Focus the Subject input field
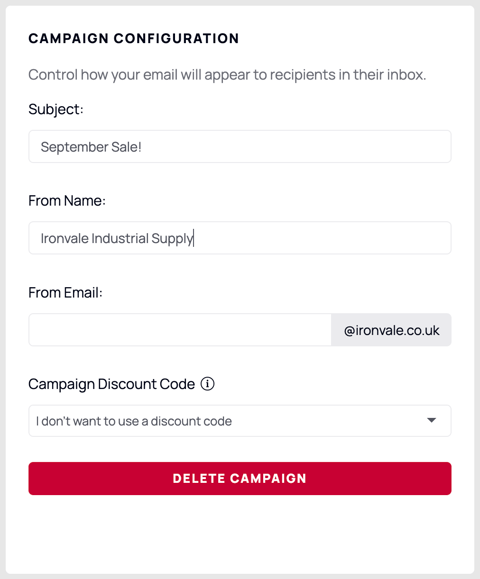480x579 pixels. click(x=240, y=147)
